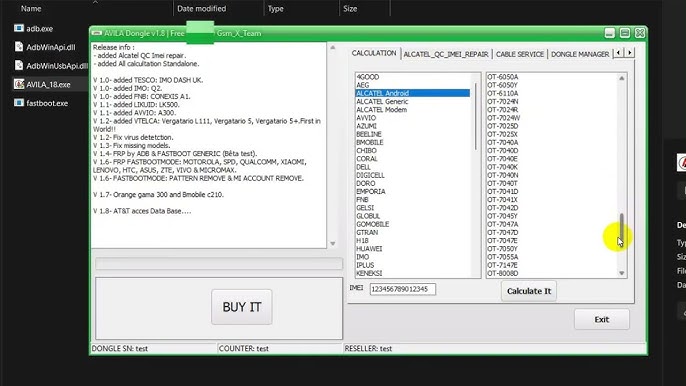The image size is (686, 386).
Task: Select DIGICELL in brand list
Action: coord(371,175)
